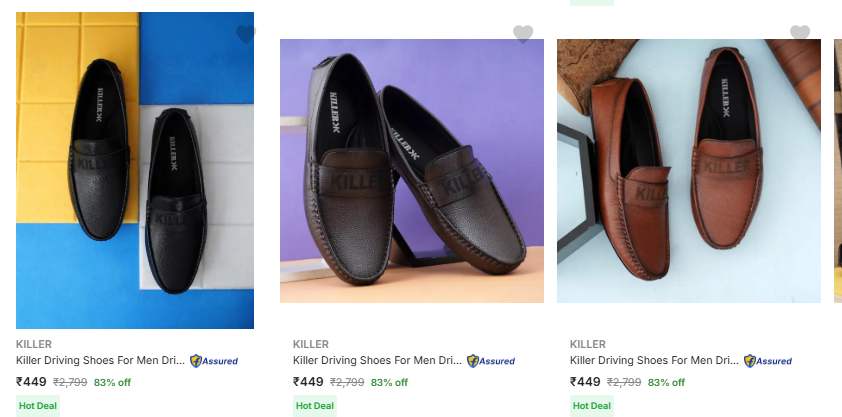This screenshot has height=417, width=842.
Task: Open black loafers image on yellow-blue background
Action: pyautogui.click(x=135, y=170)
